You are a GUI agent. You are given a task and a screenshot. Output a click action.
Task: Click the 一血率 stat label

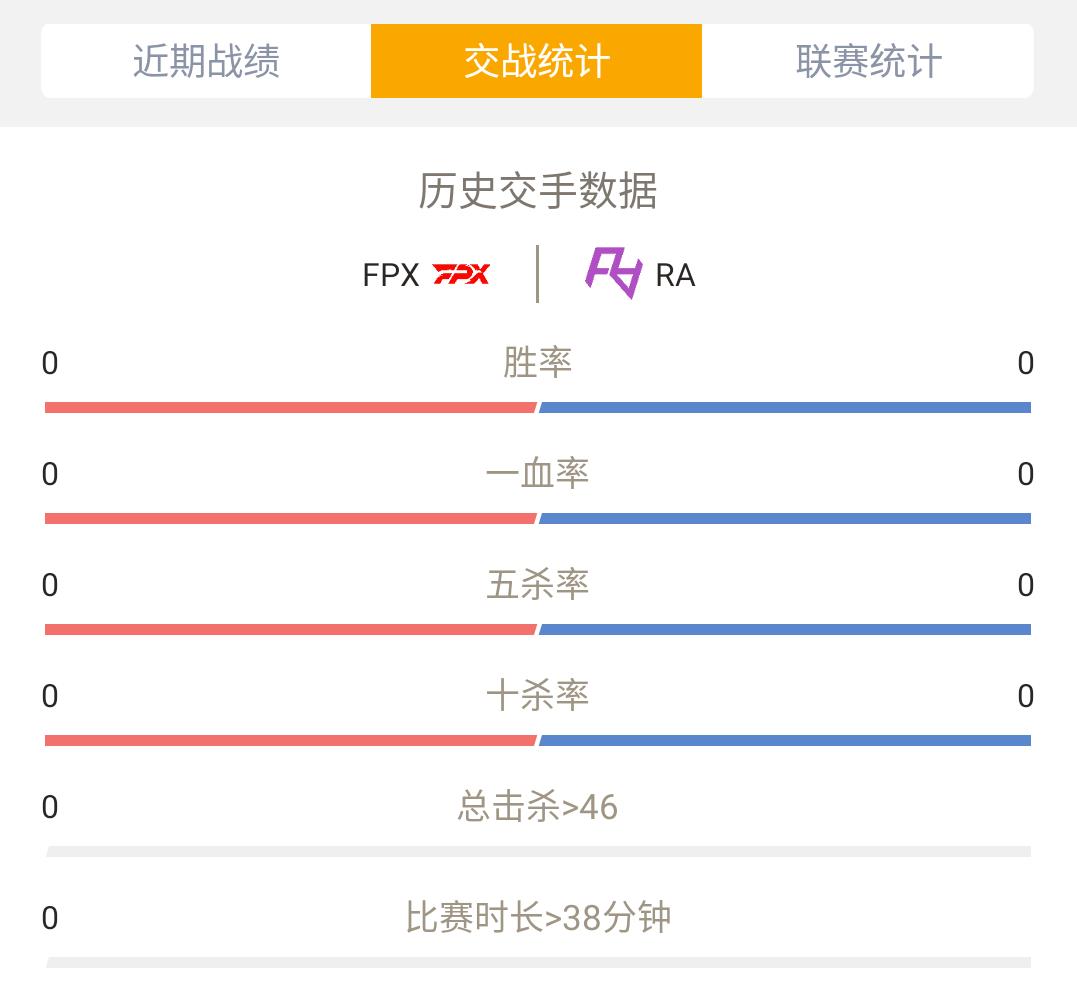(538, 473)
